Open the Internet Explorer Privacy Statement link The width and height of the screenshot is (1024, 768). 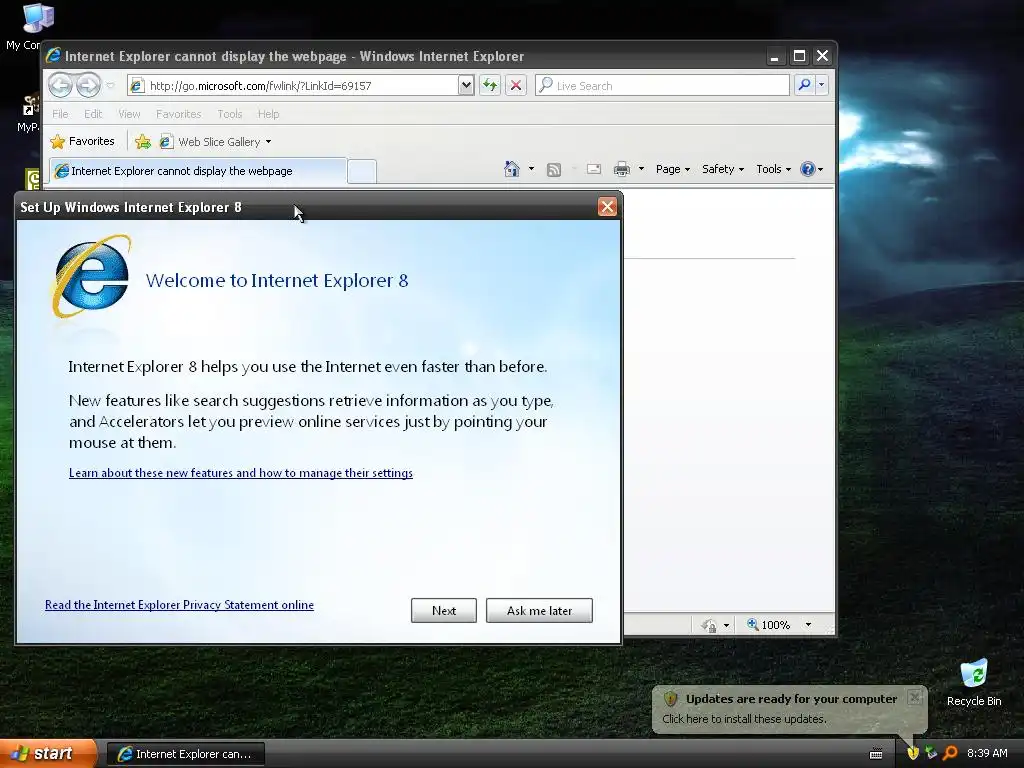179,605
